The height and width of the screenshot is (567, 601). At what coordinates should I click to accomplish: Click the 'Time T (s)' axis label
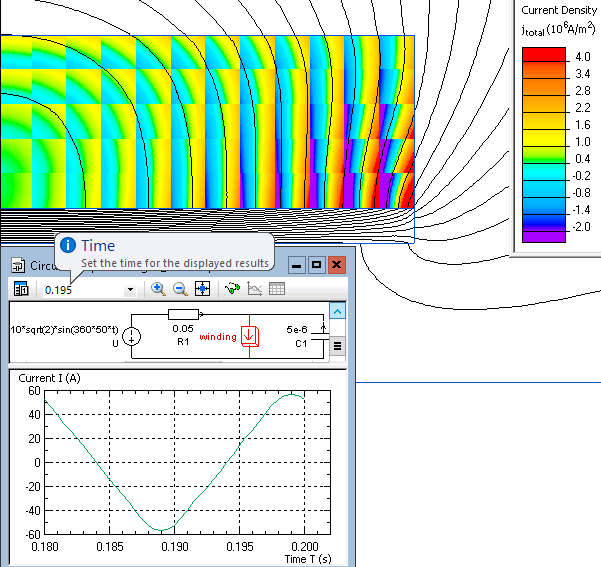[308, 559]
